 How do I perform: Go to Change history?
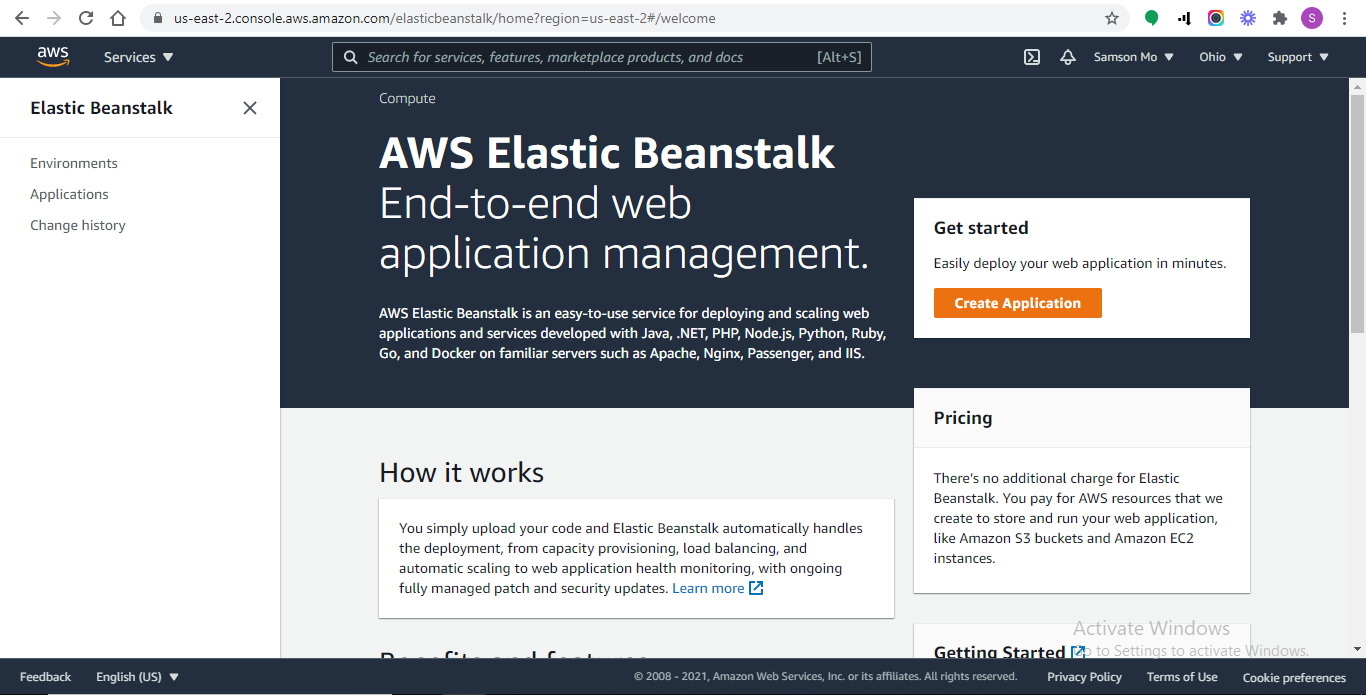point(77,225)
